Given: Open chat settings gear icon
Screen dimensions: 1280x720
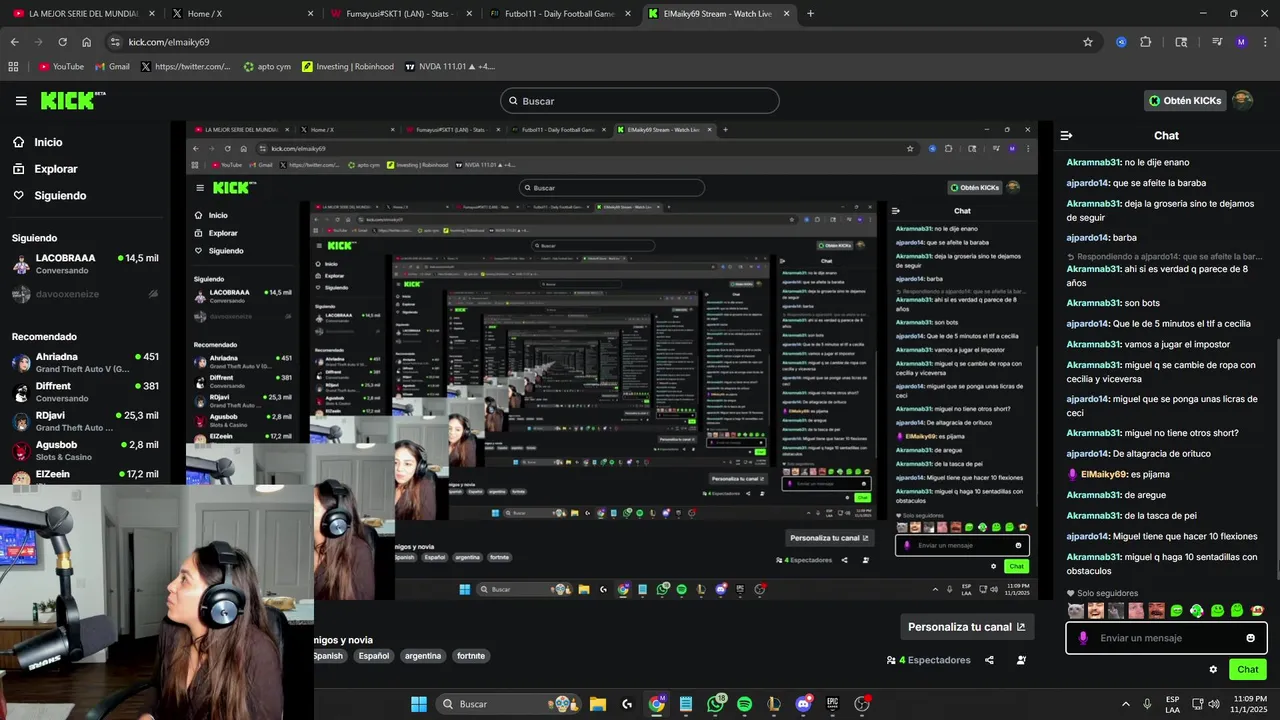Looking at the screenshot, I should [x=1213, y=670].
